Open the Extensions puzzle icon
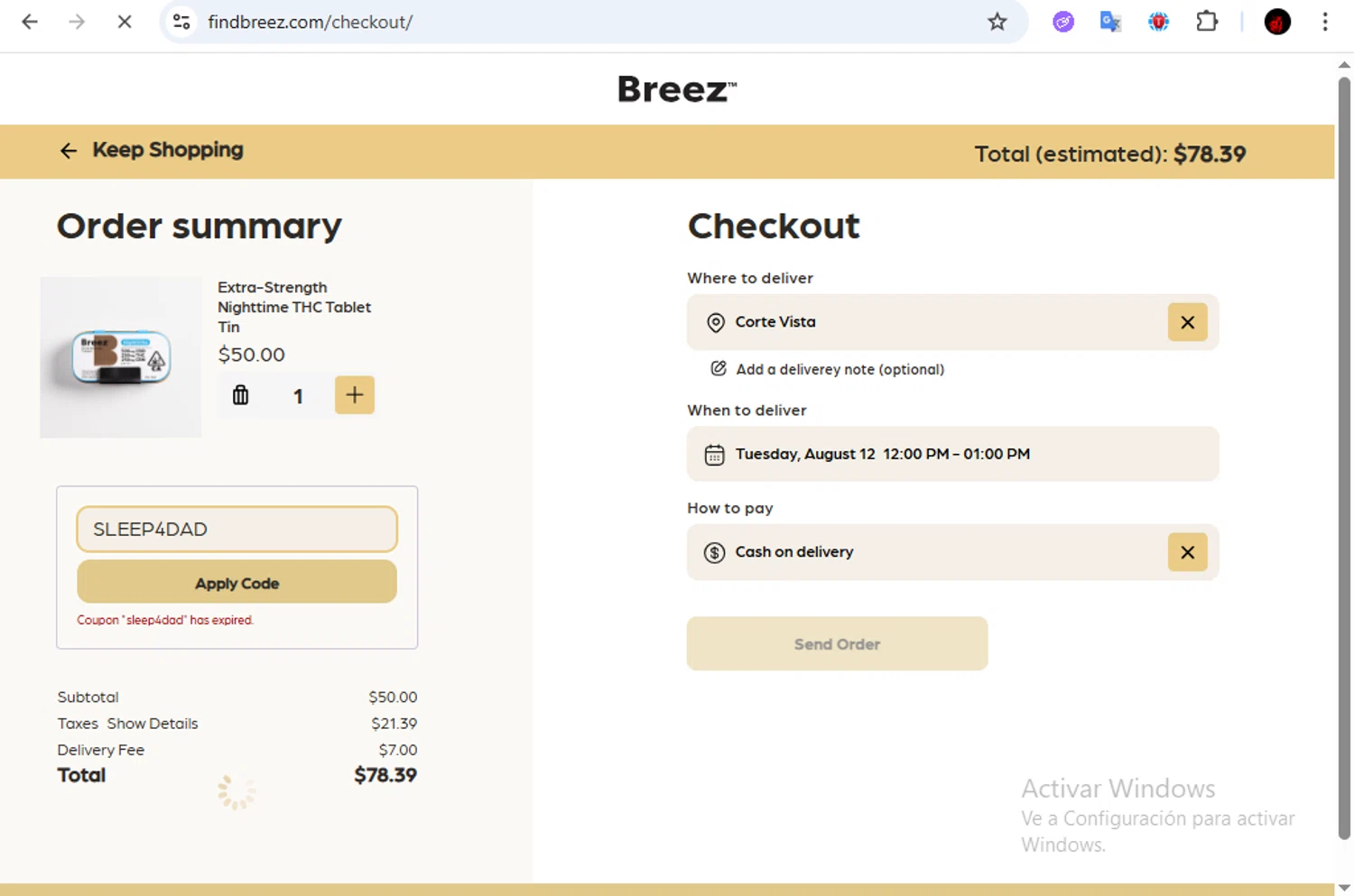 pos(1207,22)
